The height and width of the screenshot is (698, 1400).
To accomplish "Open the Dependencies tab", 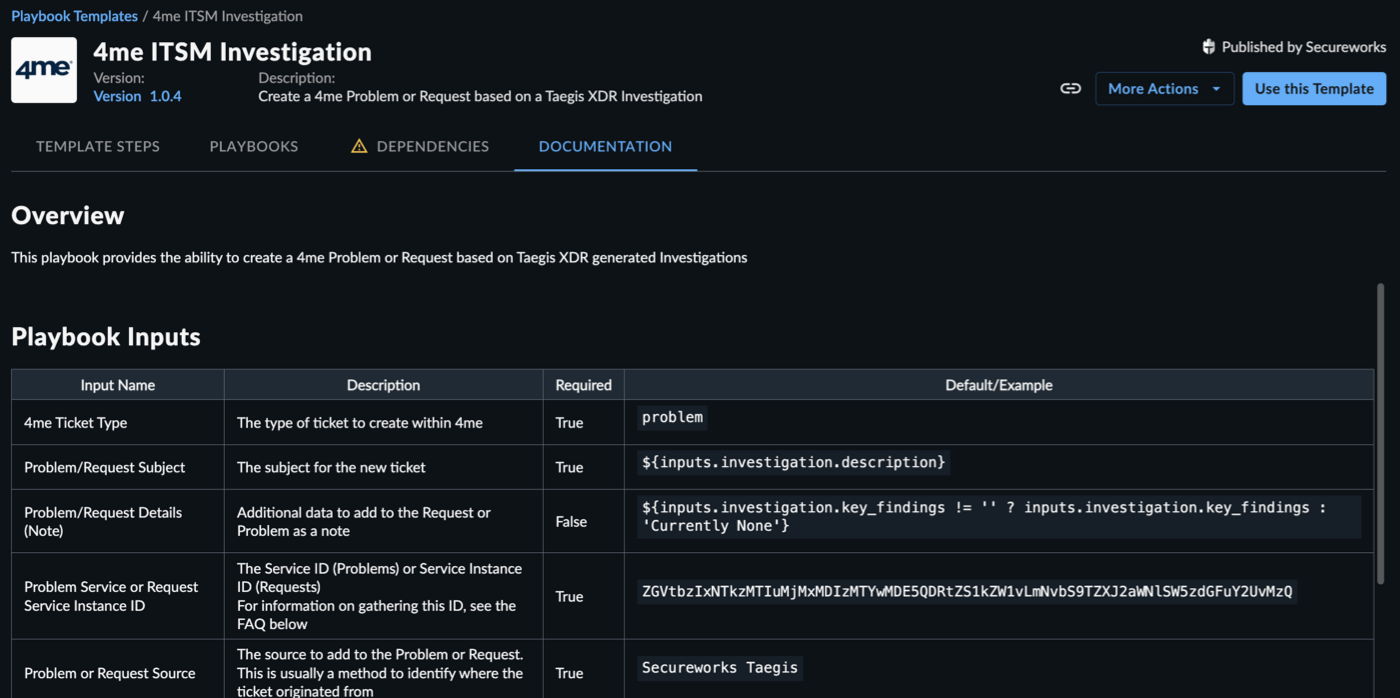I will point(420,146).
